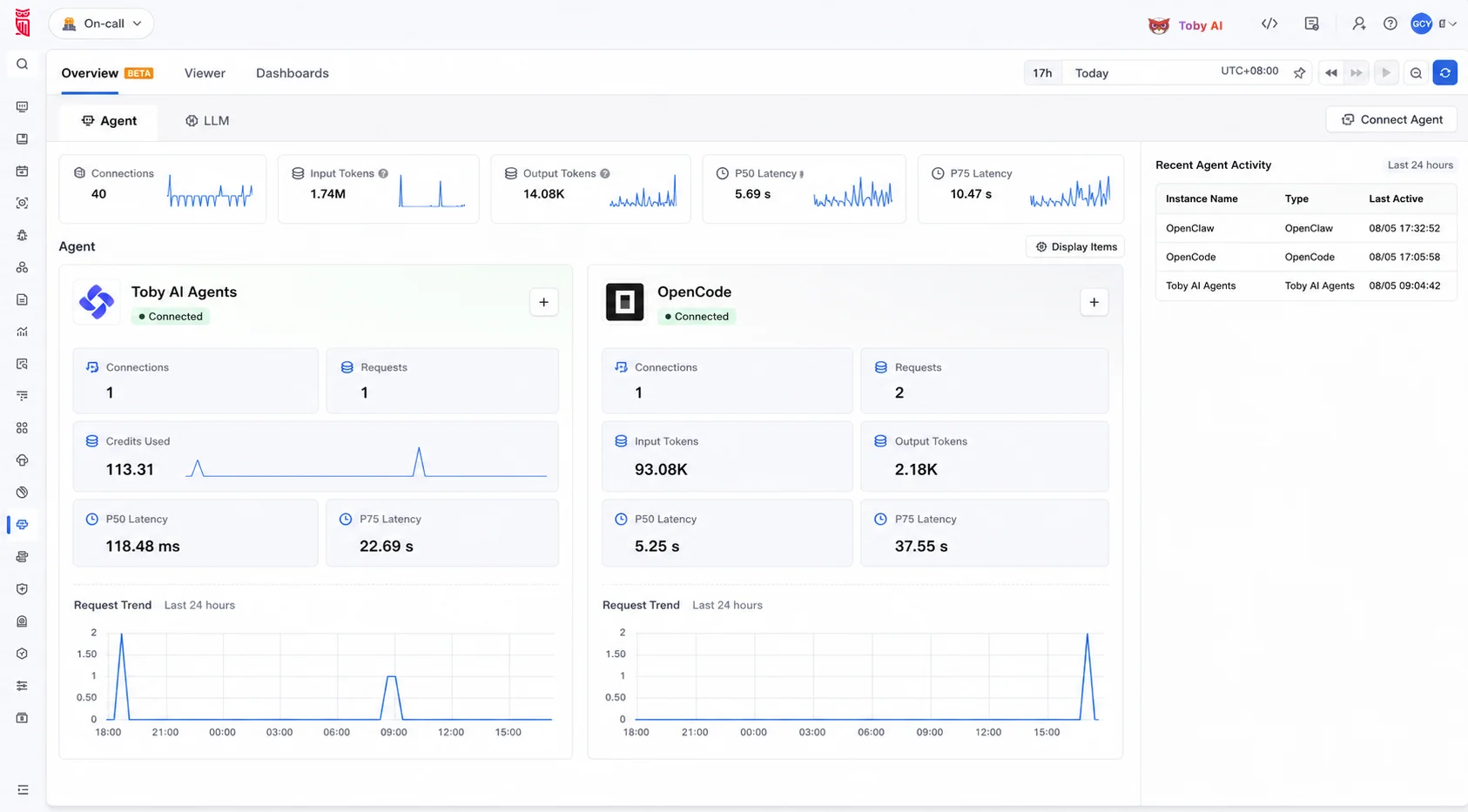Open the sliders settings sidebar icon
This screenshot has height=812, width=1468.
pos(23,686)
